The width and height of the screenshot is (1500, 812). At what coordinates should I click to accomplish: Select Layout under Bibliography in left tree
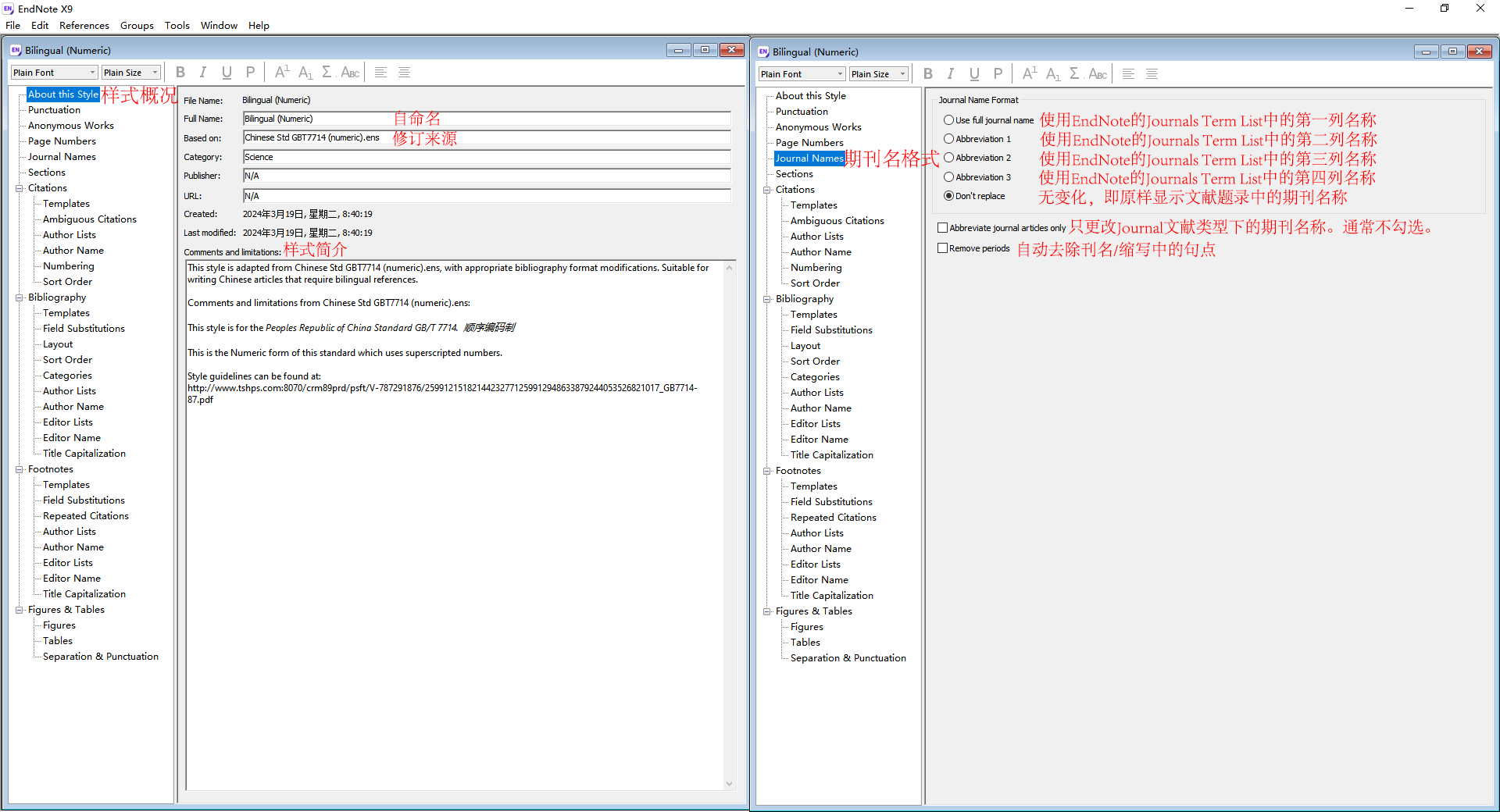[58, 344]
